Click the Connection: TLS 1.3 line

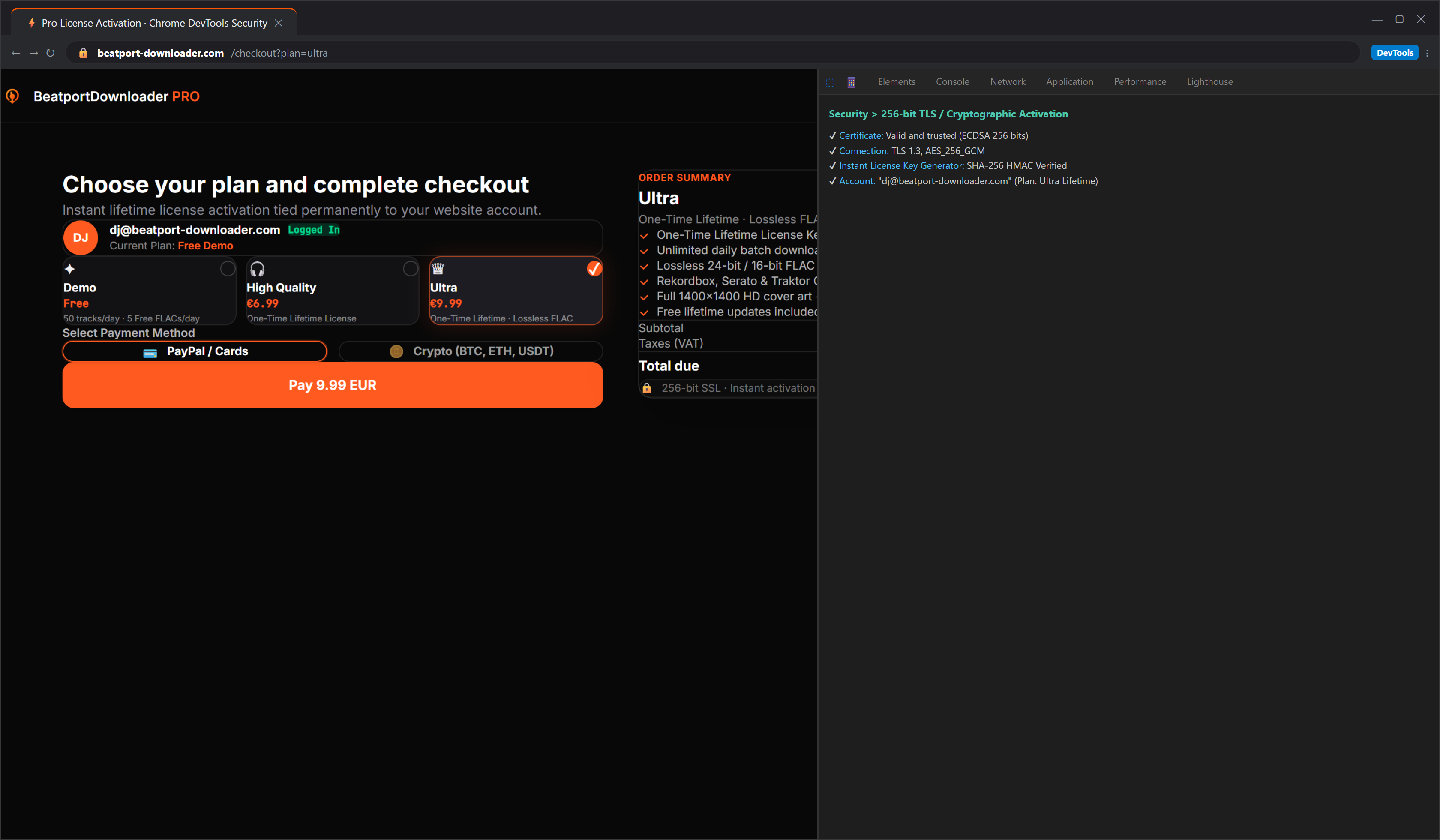(x=907, y=151)
